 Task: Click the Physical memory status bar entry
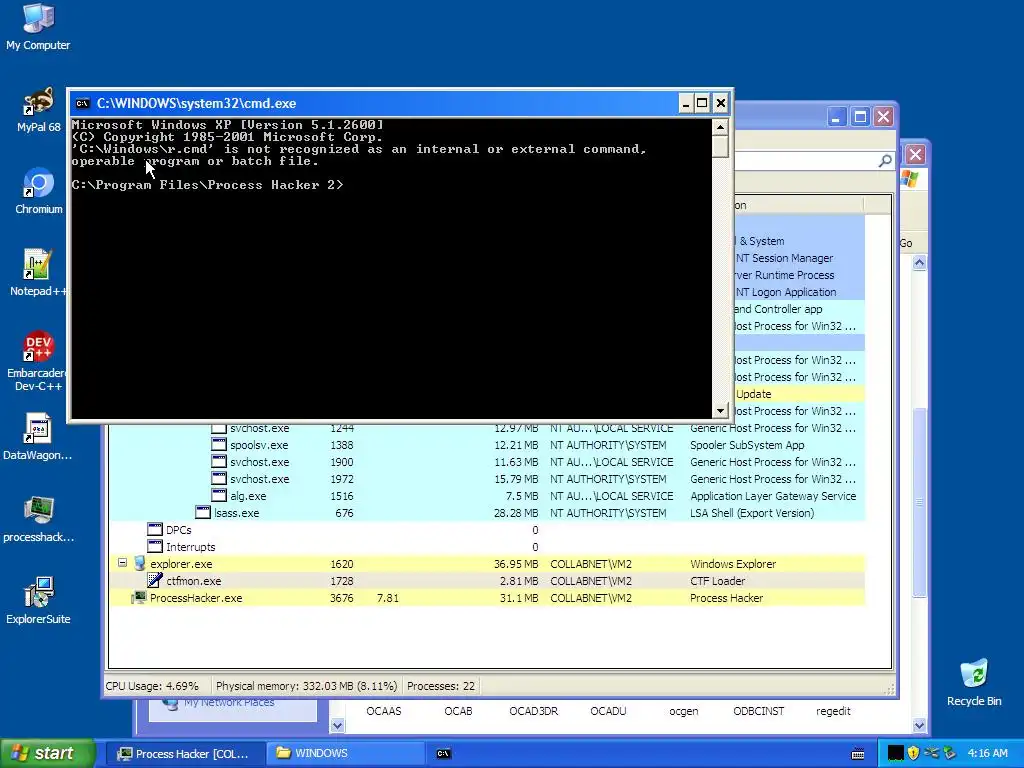[x=306, y=686]
